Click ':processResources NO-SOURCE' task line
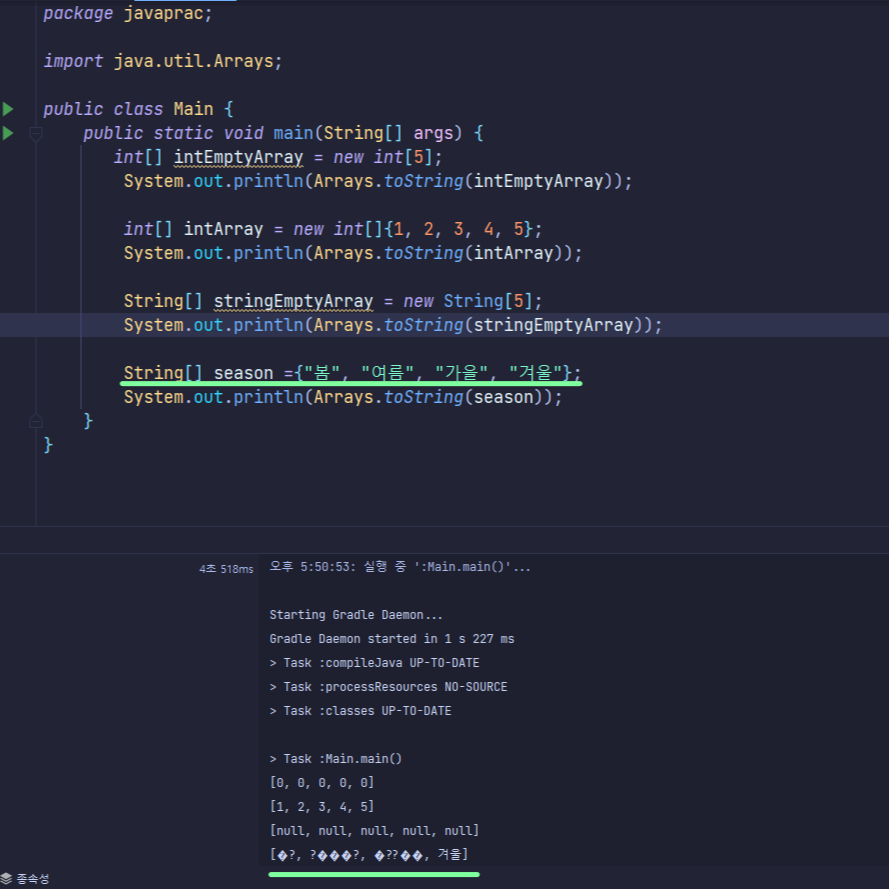 (388, 687)
